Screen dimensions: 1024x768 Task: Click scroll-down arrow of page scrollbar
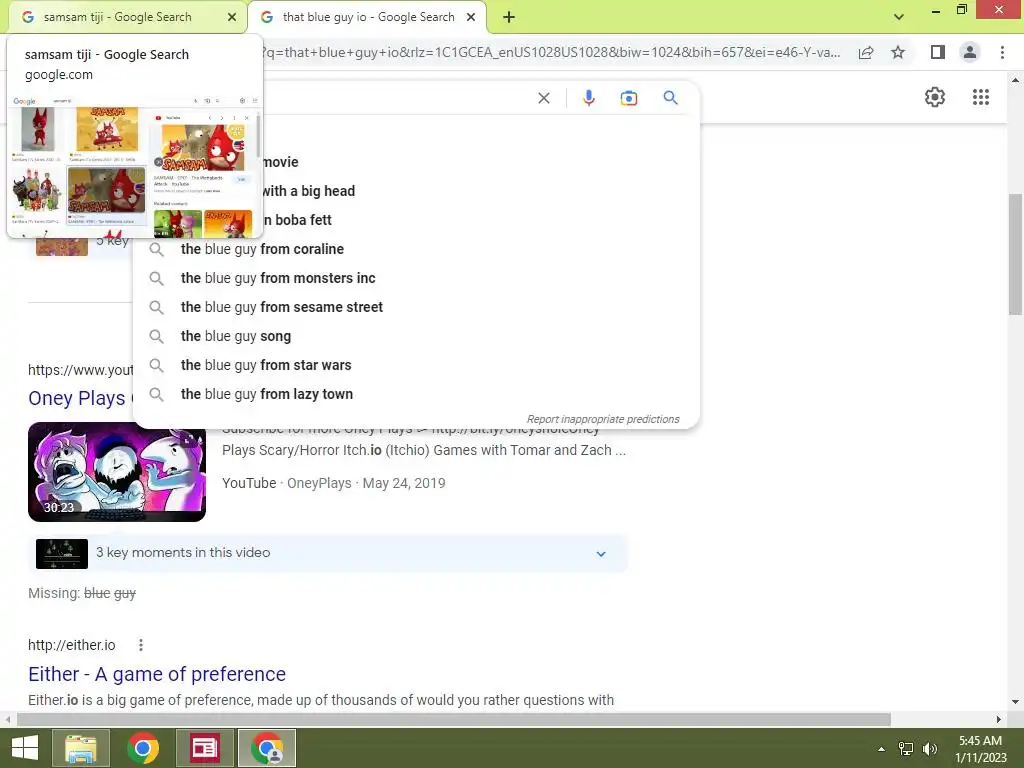pos(1015,702)
